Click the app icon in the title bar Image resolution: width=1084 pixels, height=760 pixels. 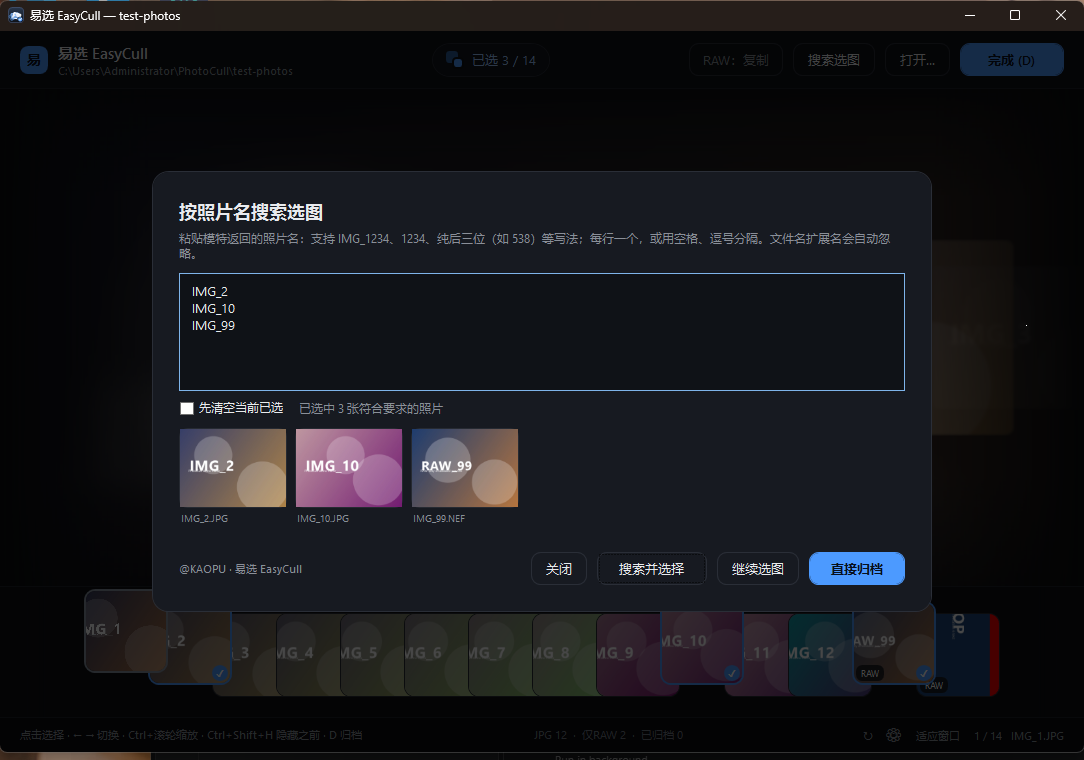pos(15,15)
